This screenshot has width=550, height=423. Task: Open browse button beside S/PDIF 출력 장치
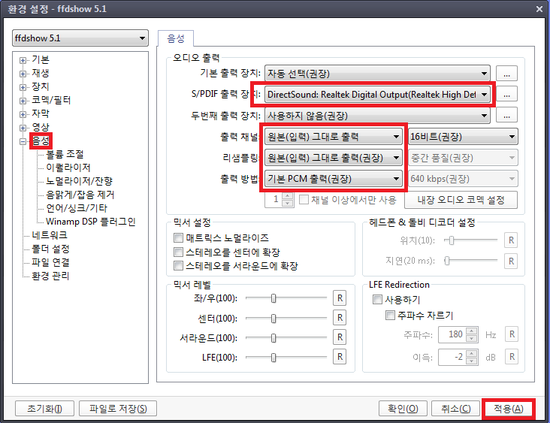[x=507, y=95]
